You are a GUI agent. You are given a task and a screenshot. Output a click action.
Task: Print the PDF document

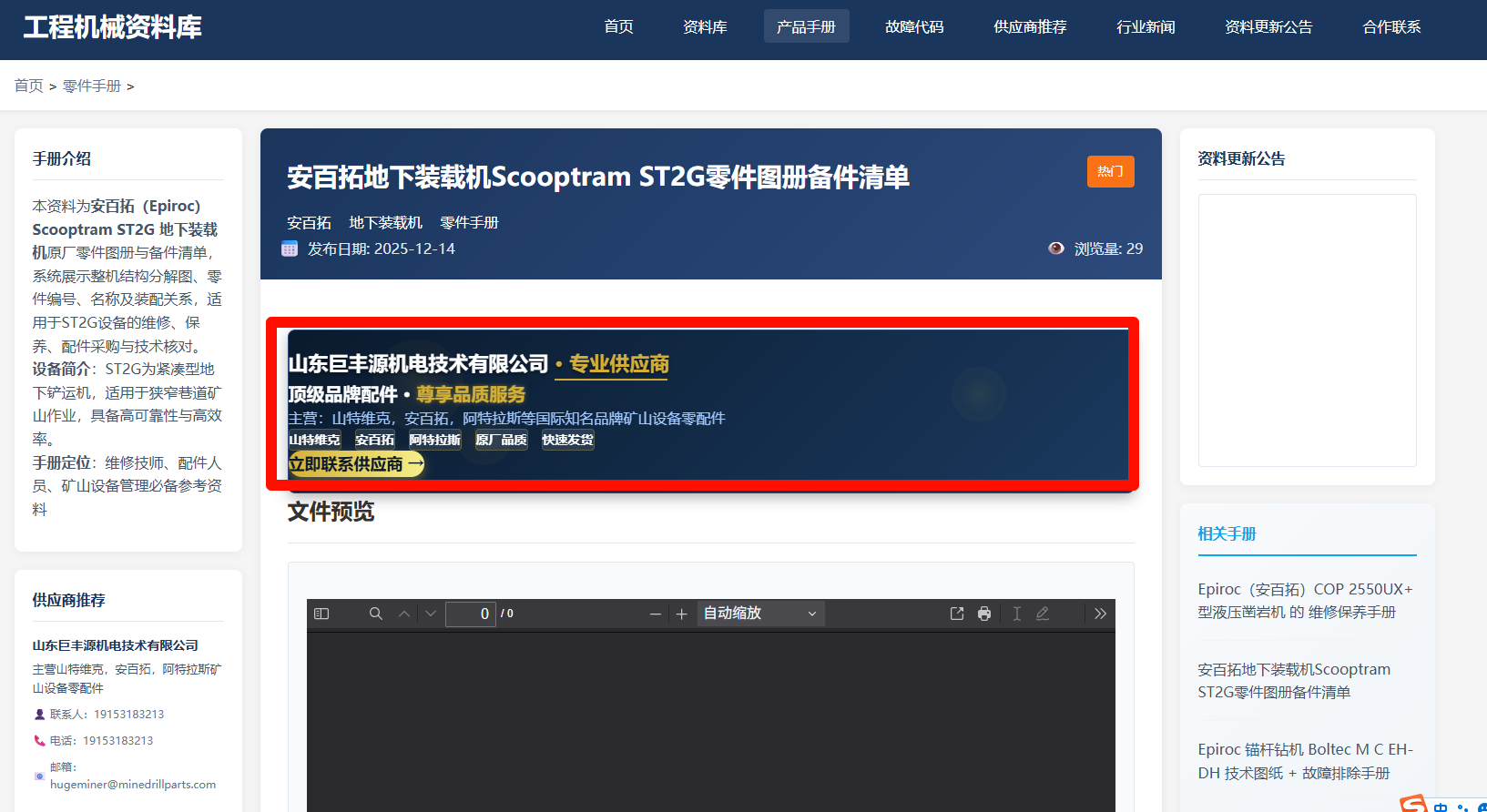click(984, 614)
